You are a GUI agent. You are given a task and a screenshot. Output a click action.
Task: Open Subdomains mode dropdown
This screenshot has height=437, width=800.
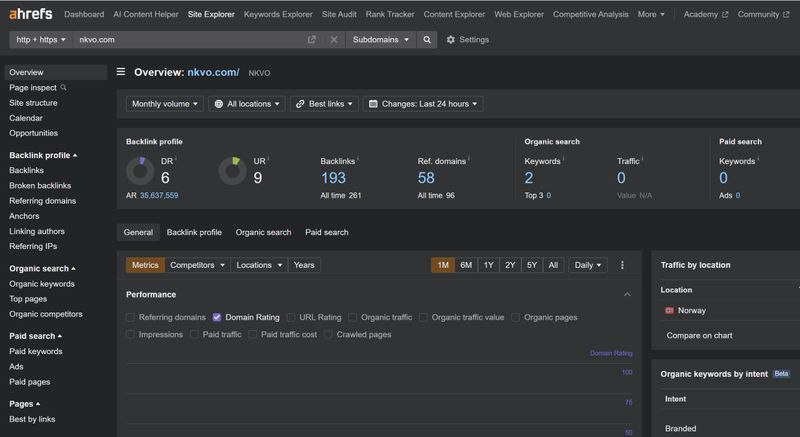coord(381,39)
